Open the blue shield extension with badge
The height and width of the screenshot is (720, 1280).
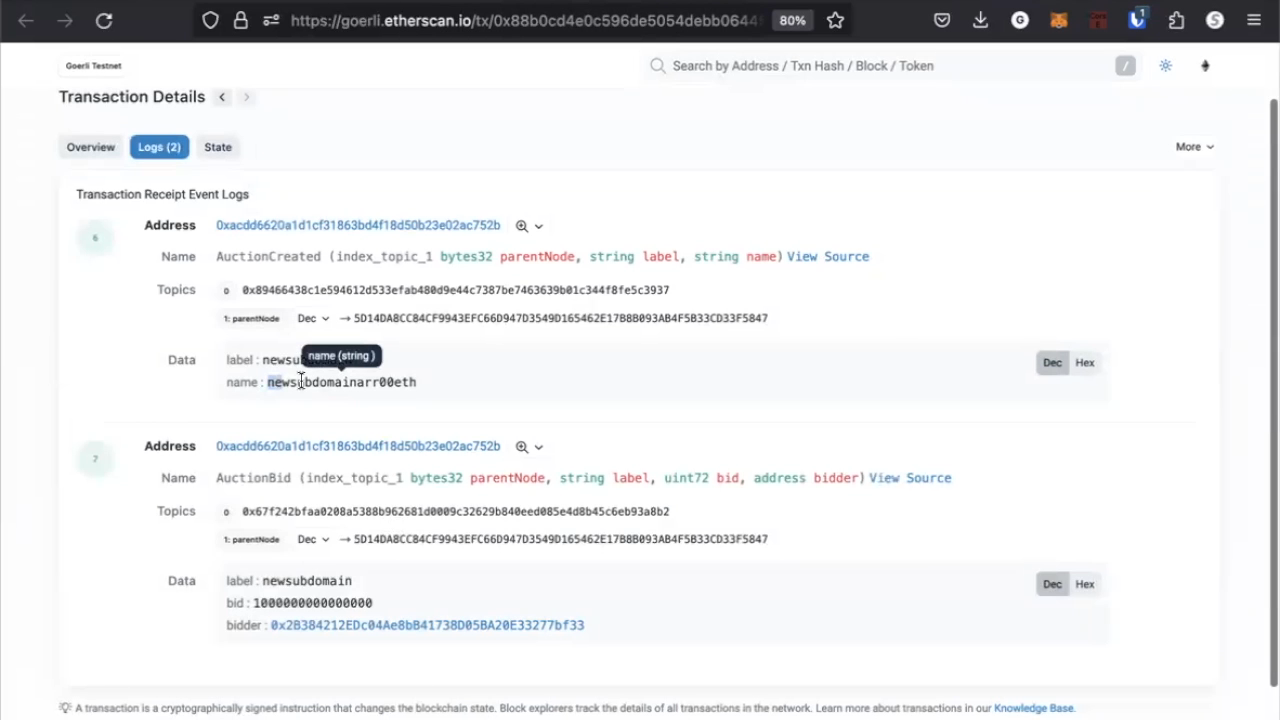coord(1137,19)
